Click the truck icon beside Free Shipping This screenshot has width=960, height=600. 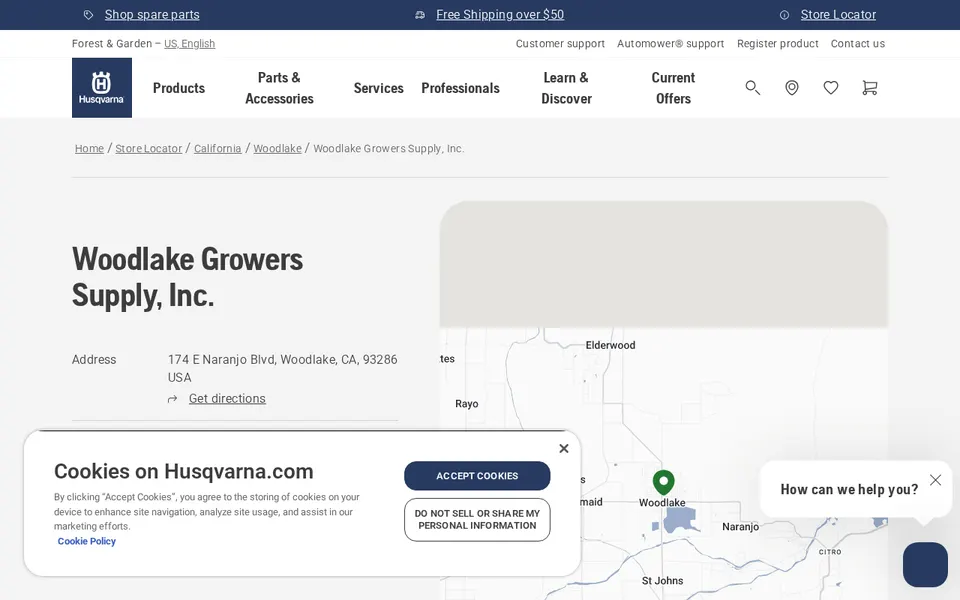(x=420, y=15)
